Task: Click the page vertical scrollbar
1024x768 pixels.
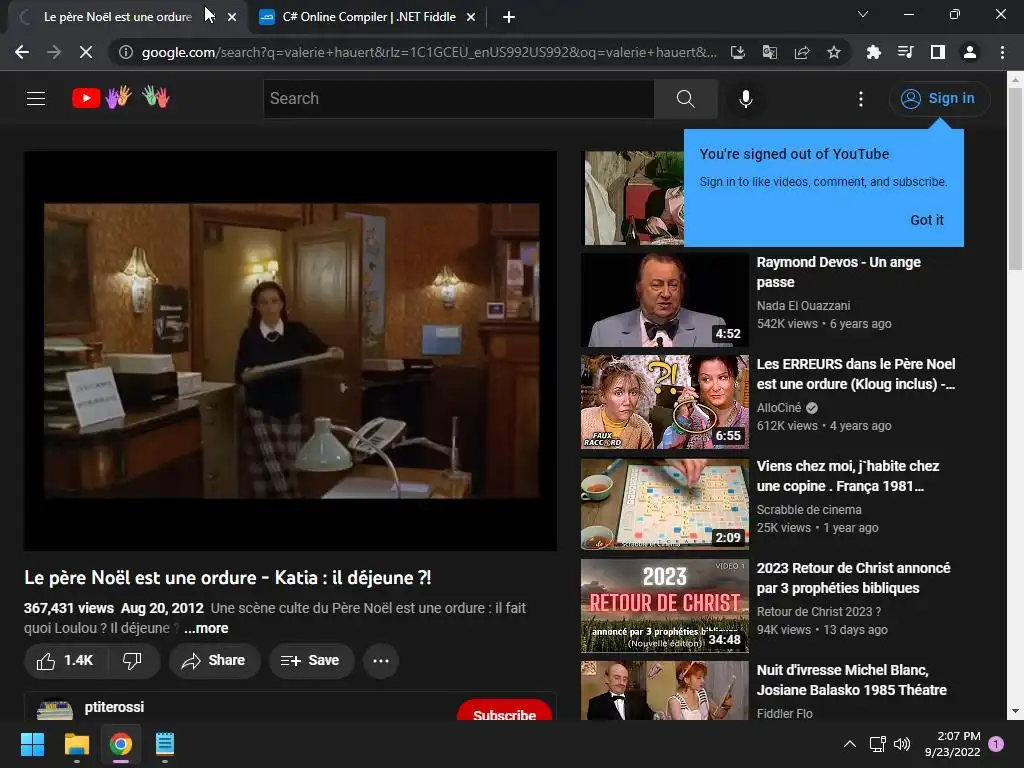Action: [1015, 177]
